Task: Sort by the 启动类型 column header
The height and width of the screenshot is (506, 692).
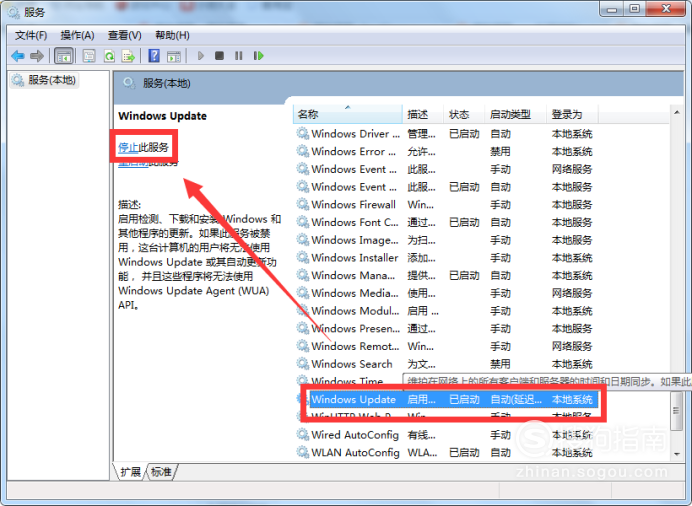Action: 515,114
